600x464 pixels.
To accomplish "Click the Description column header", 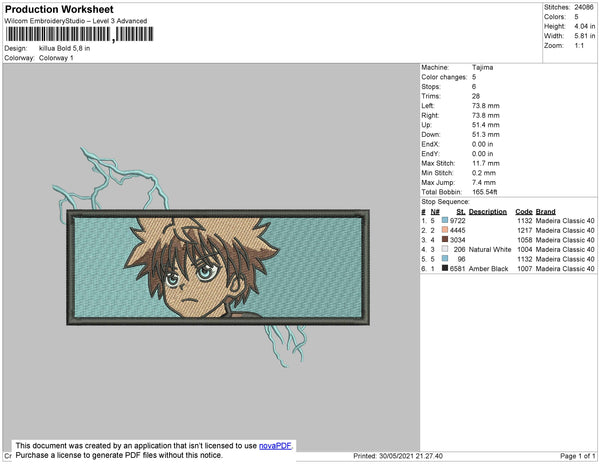I will (488, 212).
